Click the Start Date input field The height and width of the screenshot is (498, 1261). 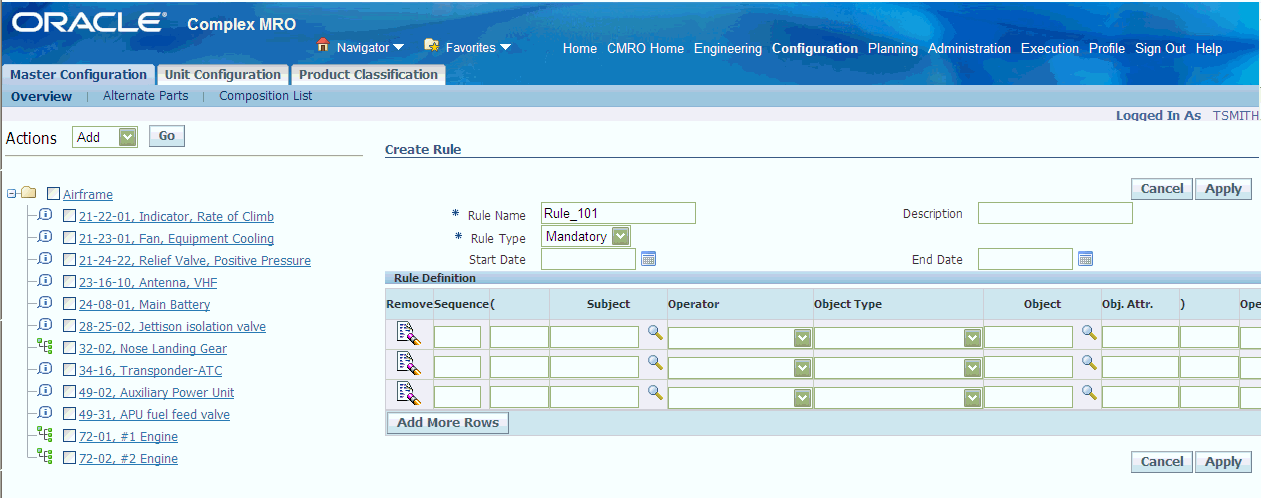[x=588, y=259]
